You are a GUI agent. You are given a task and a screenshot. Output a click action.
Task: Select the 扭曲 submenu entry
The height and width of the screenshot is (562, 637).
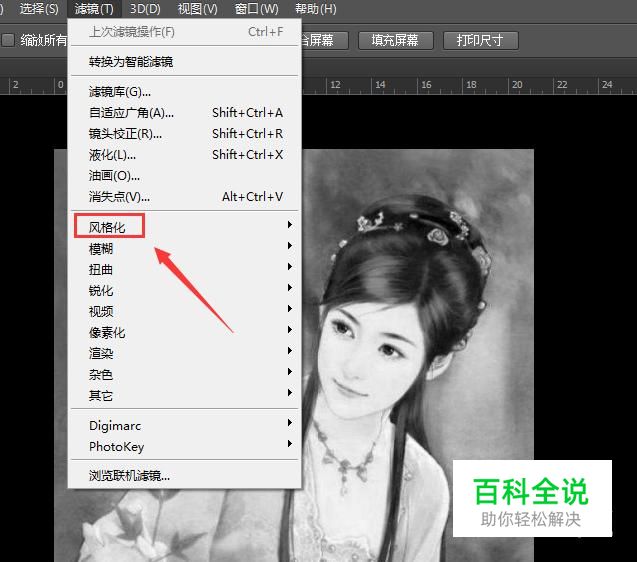coord(185,269)
